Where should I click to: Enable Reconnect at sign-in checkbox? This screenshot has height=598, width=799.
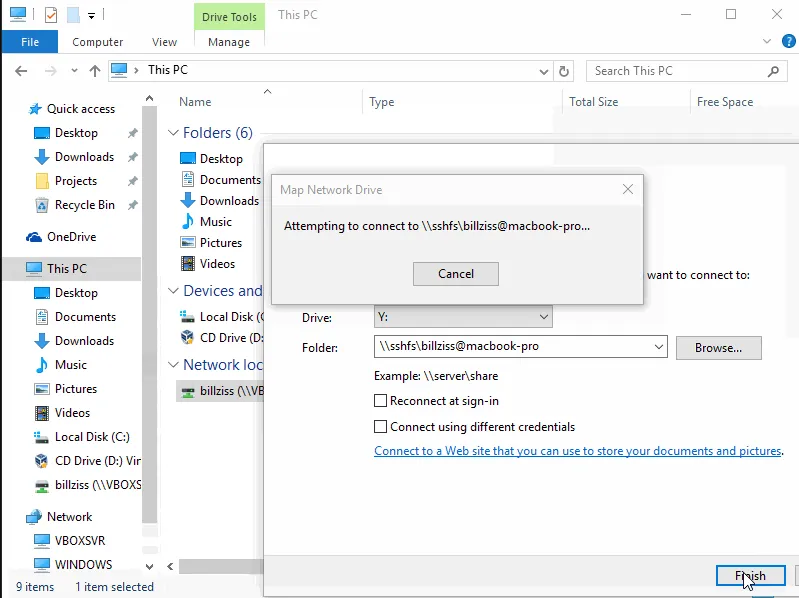tap(380, 401)
